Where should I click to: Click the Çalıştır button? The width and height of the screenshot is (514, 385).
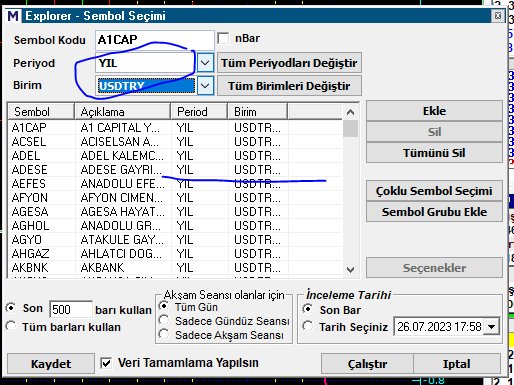[x=367, y=364]
